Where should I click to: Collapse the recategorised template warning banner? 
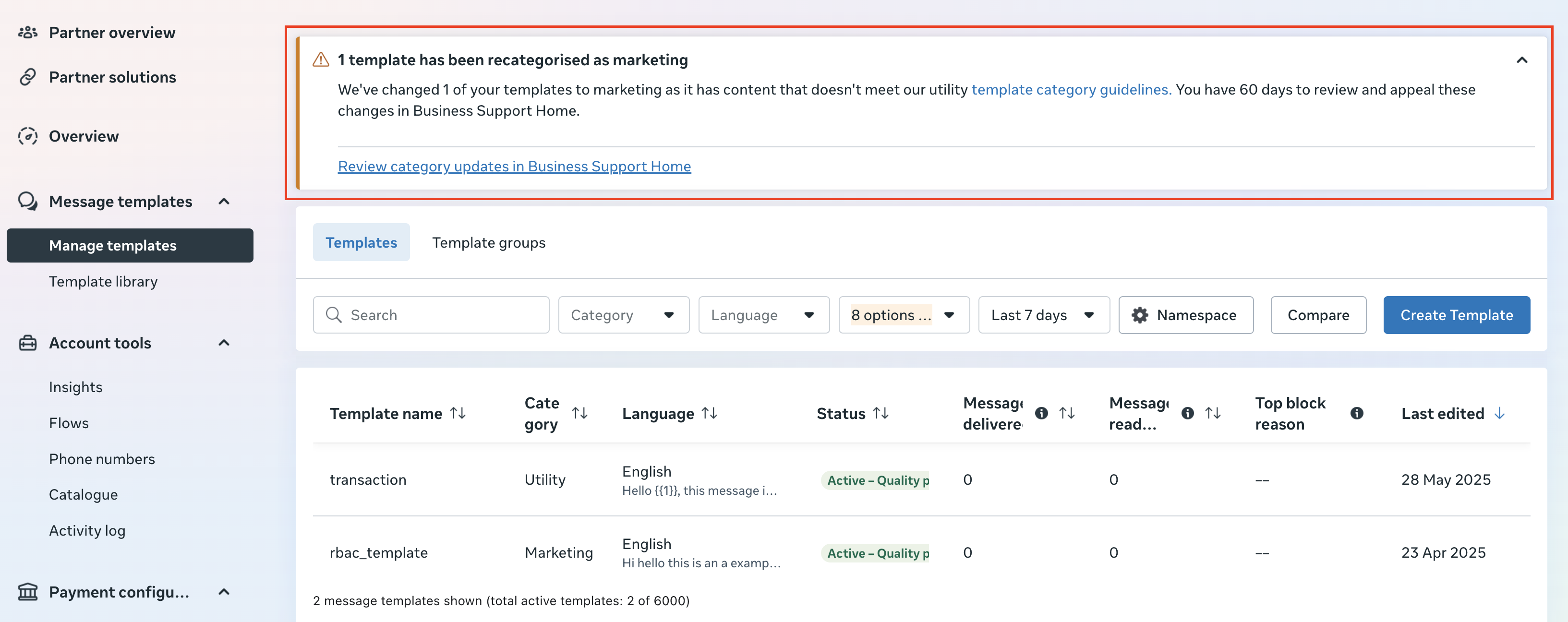[x=1522, y=60]
